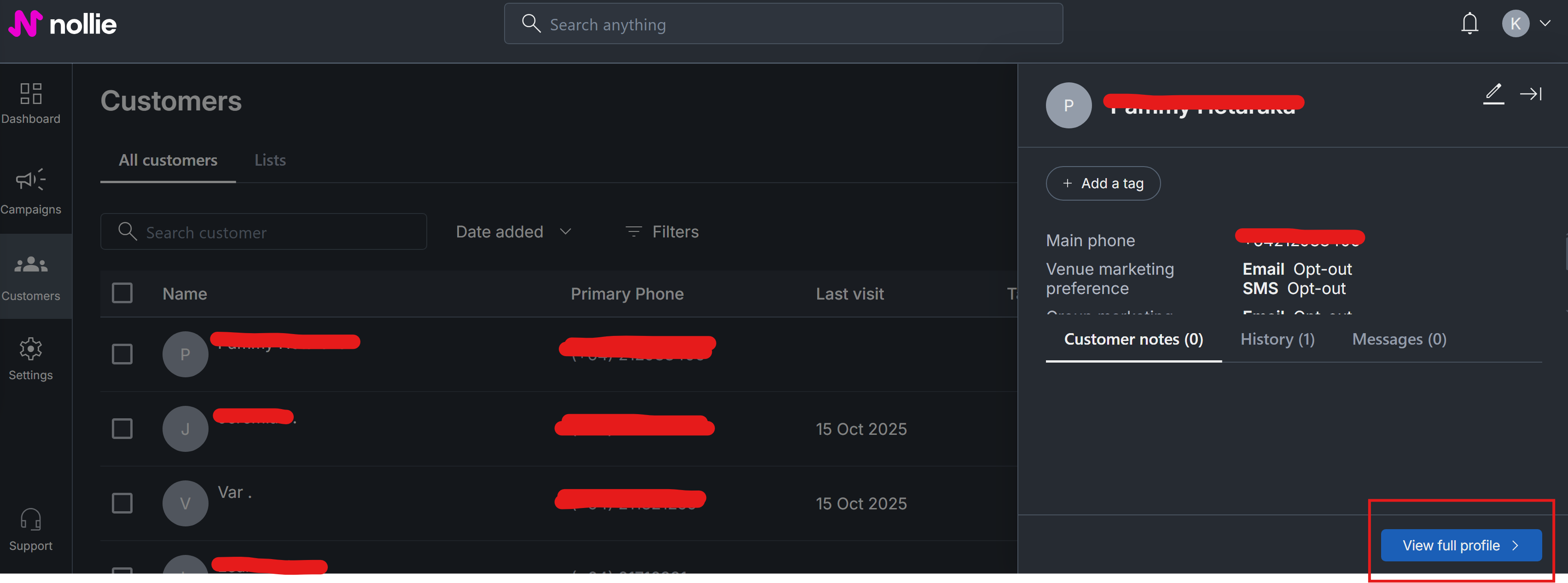Switch to the Lists tab
The height and width of the screenshot is (583, 1568).
pyautogui.click(x=270, y=160)
